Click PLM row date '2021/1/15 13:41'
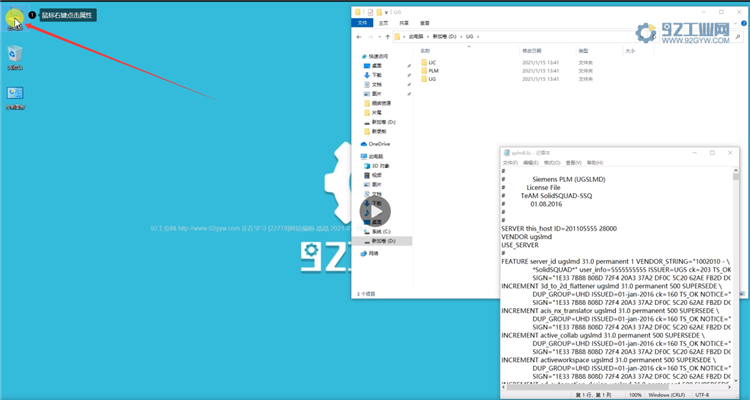 [x=540, y=71]
